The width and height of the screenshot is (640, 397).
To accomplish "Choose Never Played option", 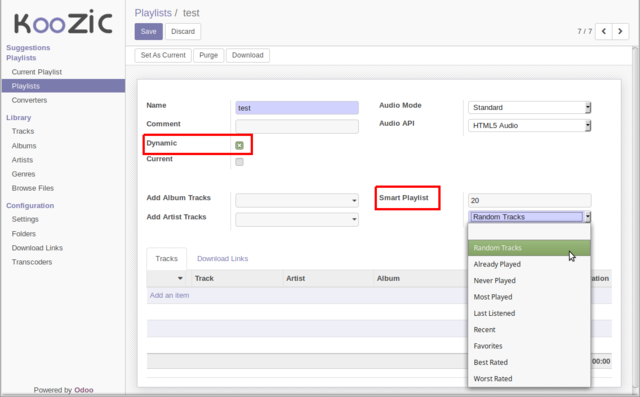I will pos(529,281).
